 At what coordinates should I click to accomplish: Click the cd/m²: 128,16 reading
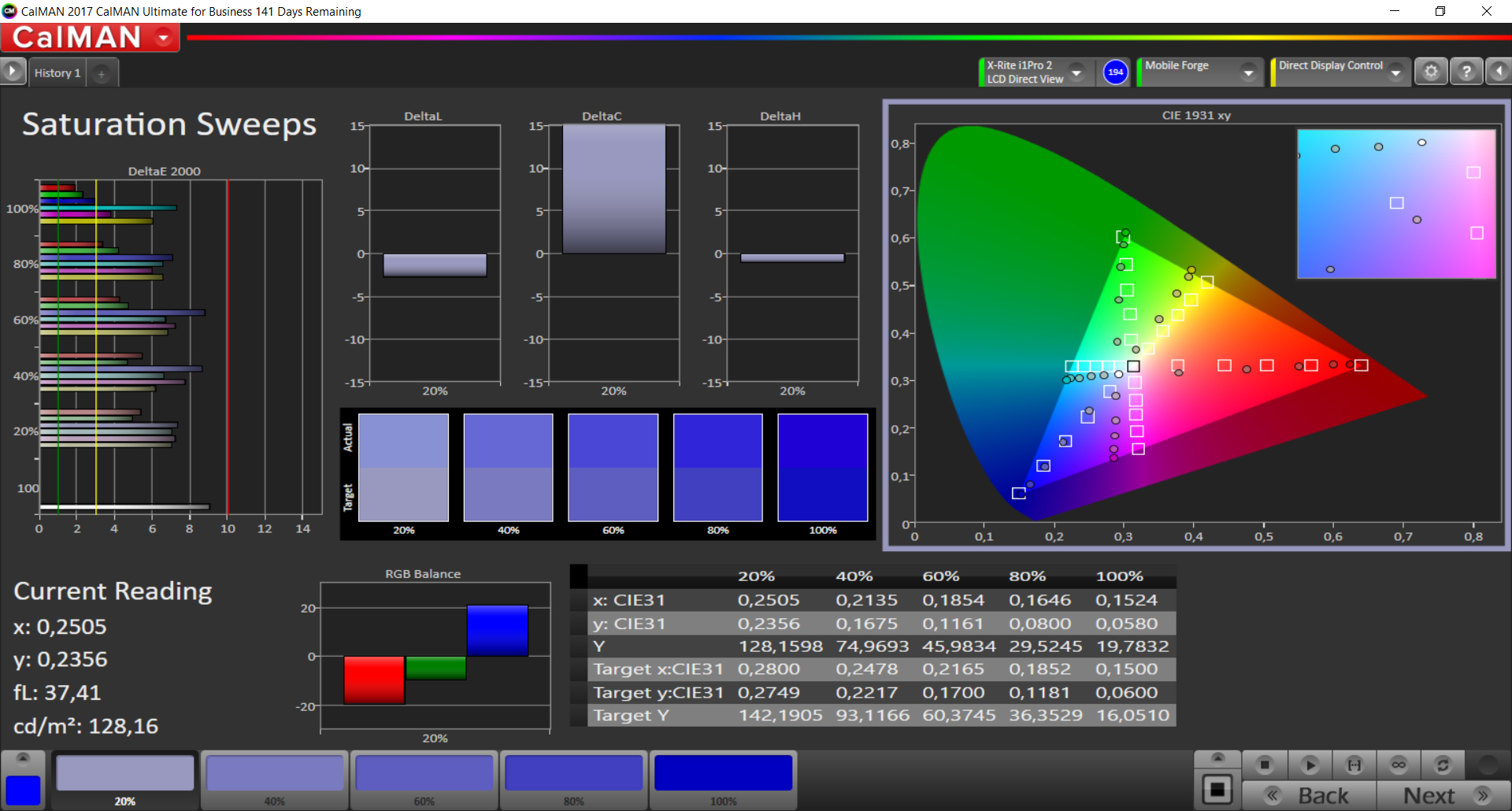[86, 726]
